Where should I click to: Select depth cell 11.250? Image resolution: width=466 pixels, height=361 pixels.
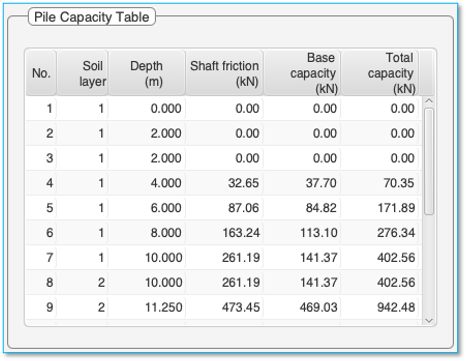pos(147,307)
